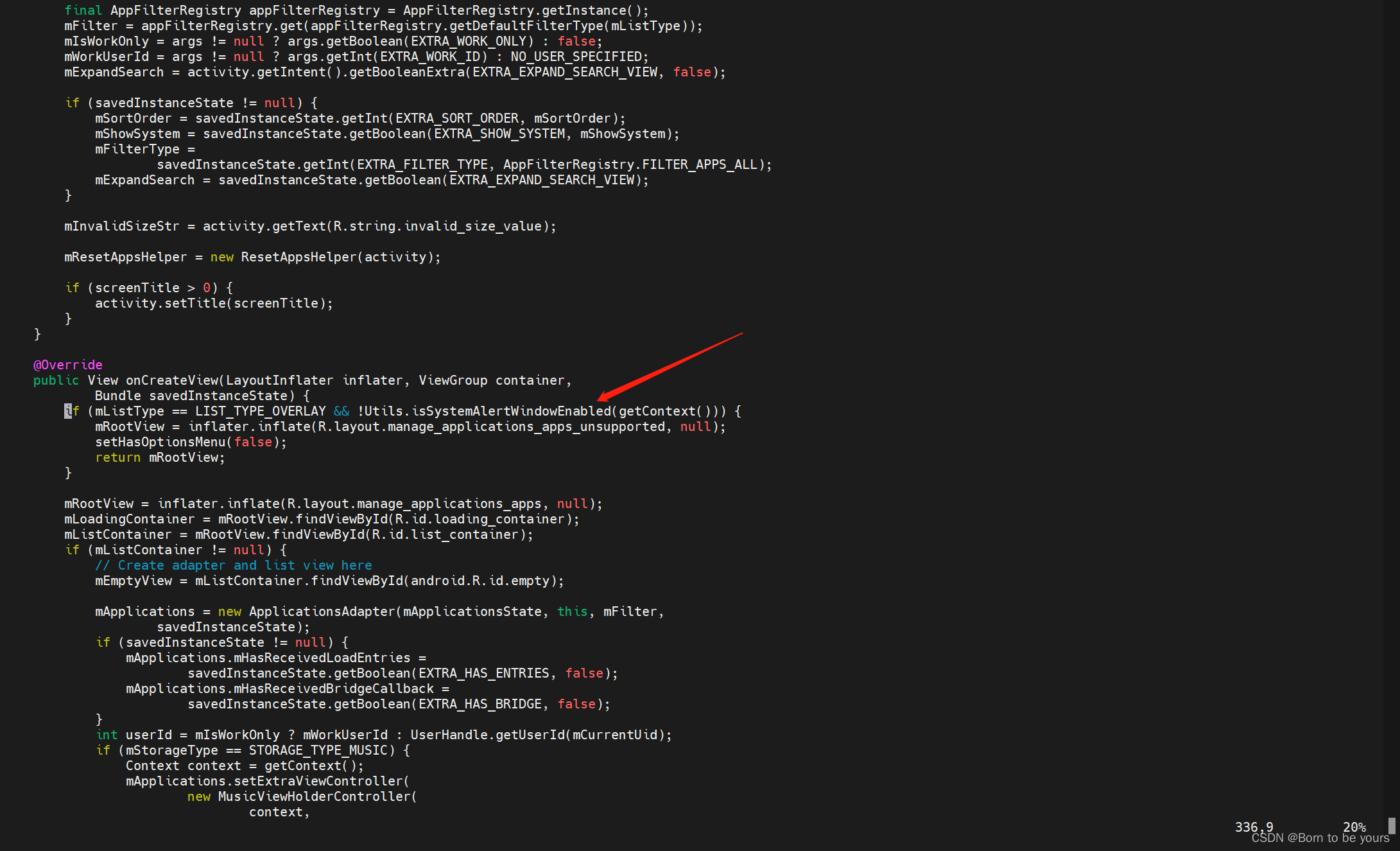
Task: Click manage_applications_apps_unsupported layout reference
Action: [x=526, y=426]
